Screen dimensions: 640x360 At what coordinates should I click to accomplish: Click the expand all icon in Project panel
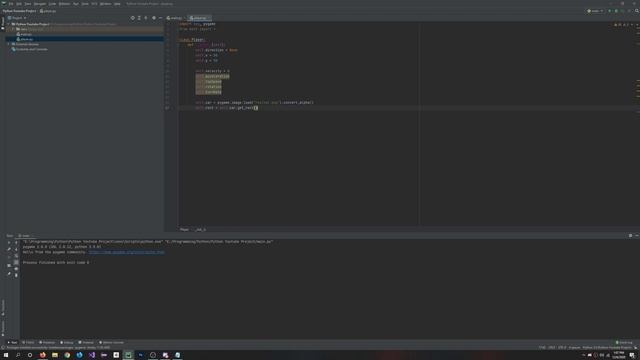click(139, 18)
